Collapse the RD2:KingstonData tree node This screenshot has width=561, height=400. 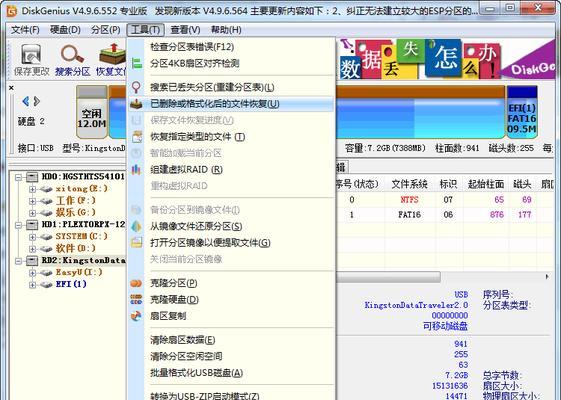point(19,261)
